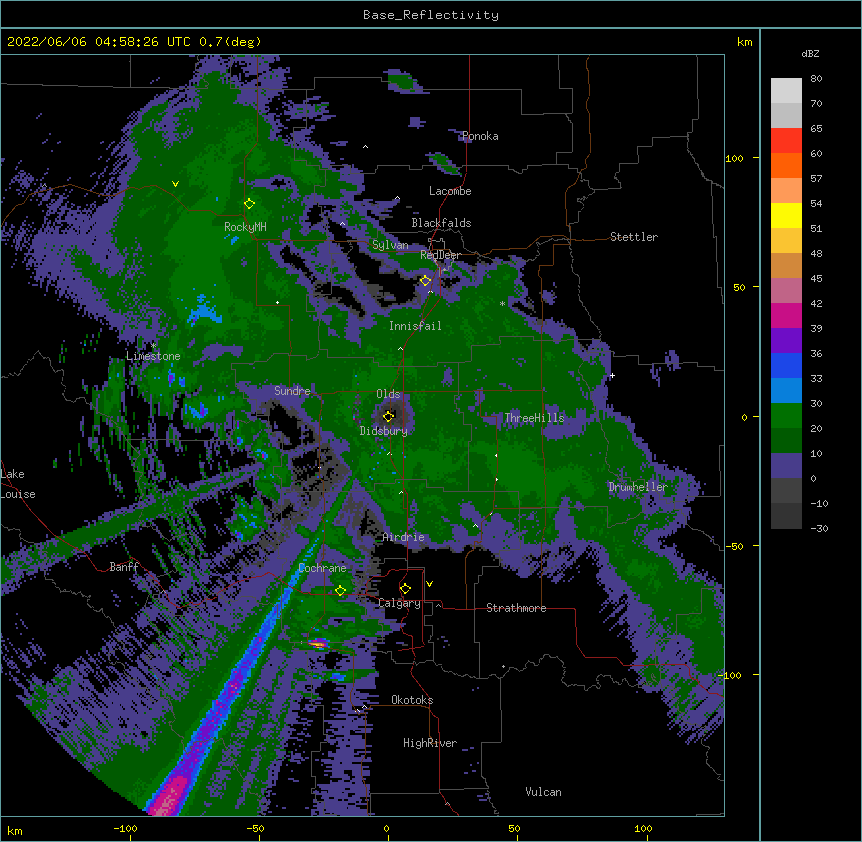Click the Stettler city label
Screen dimensions: 862x842
[x=634, y=237]
